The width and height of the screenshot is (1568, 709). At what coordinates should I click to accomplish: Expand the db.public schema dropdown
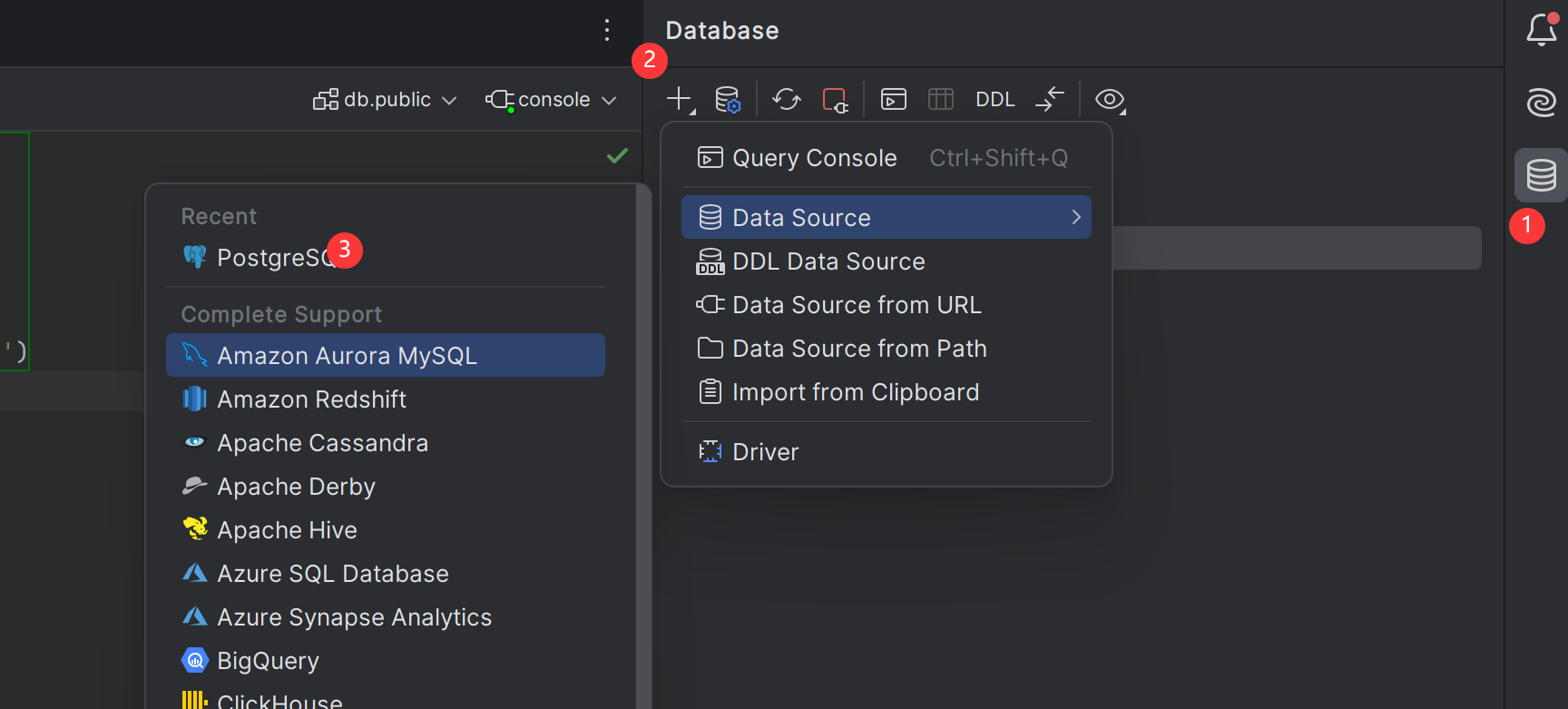click(385, 100)
